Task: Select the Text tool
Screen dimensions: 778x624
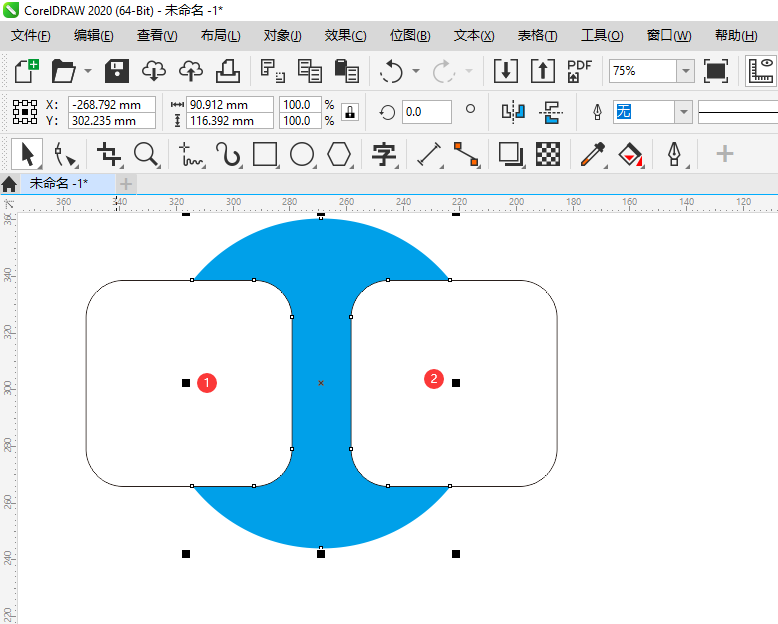Action: tap(384, 154)
